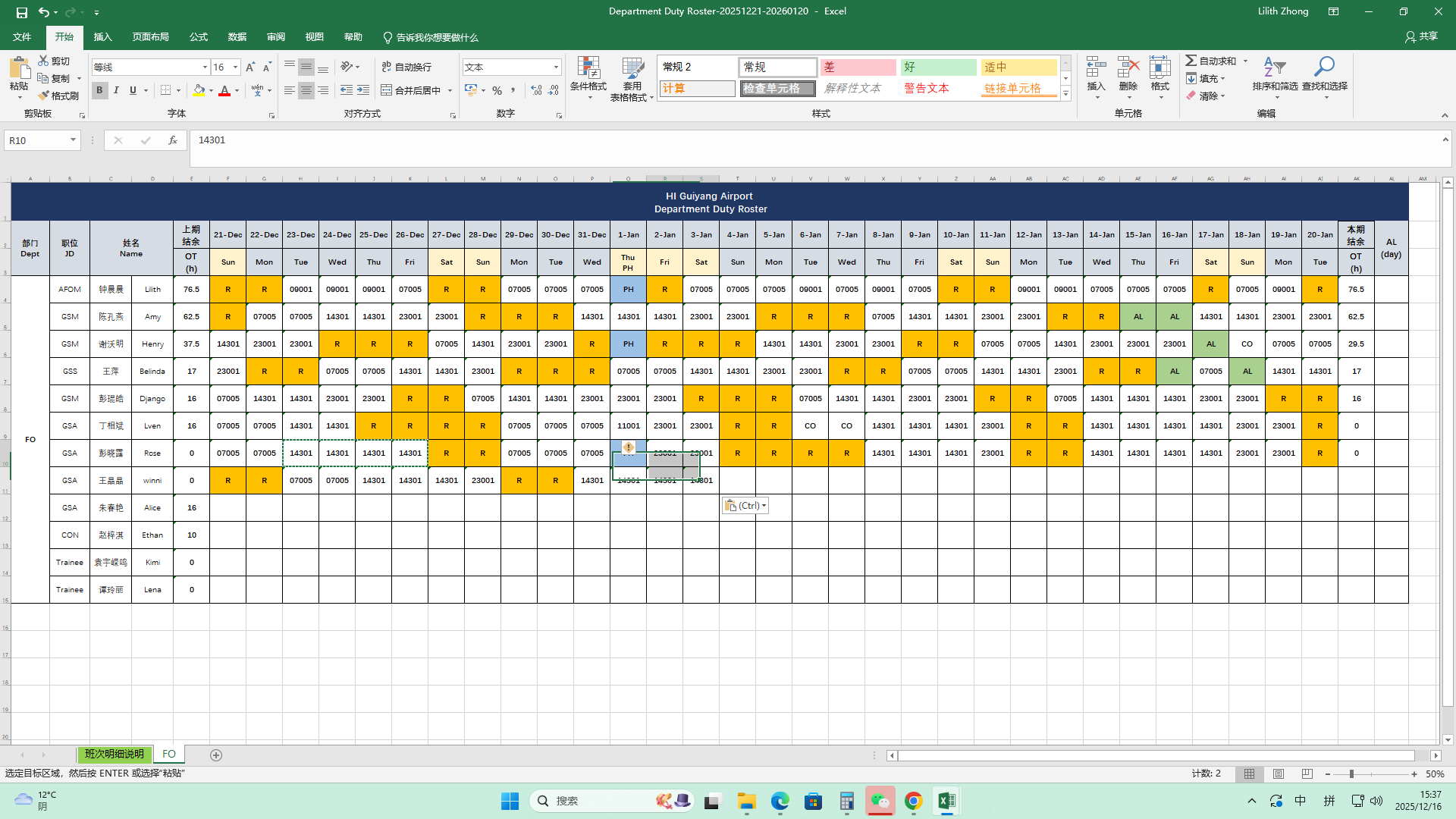Open the 公式 ribbon tab

(199, 37)
